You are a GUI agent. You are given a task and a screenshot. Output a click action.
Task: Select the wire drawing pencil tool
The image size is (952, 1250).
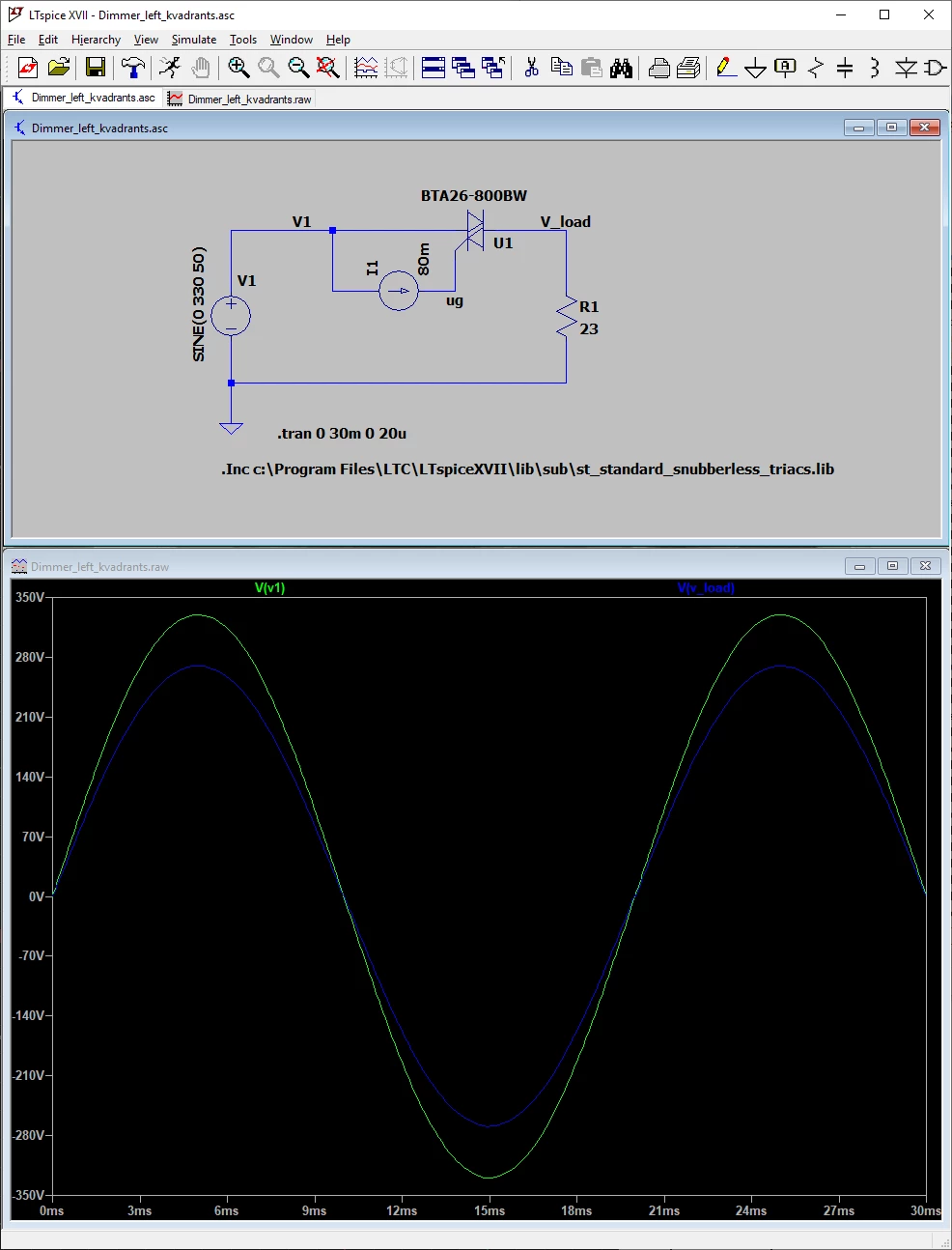(x=726, y=67)
